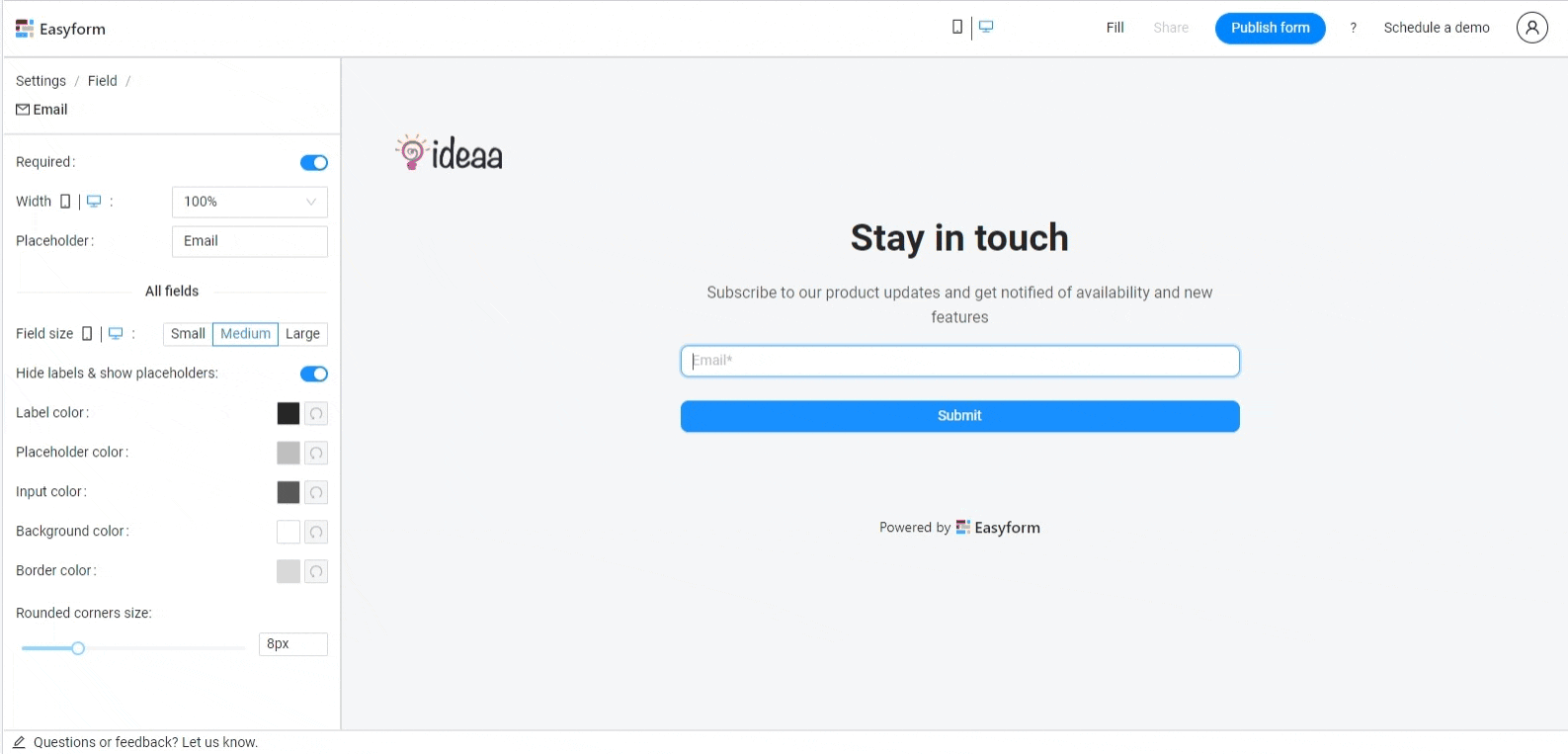Click the help question mark icon
The image size is (1568, 754).
click(1353, 28)
